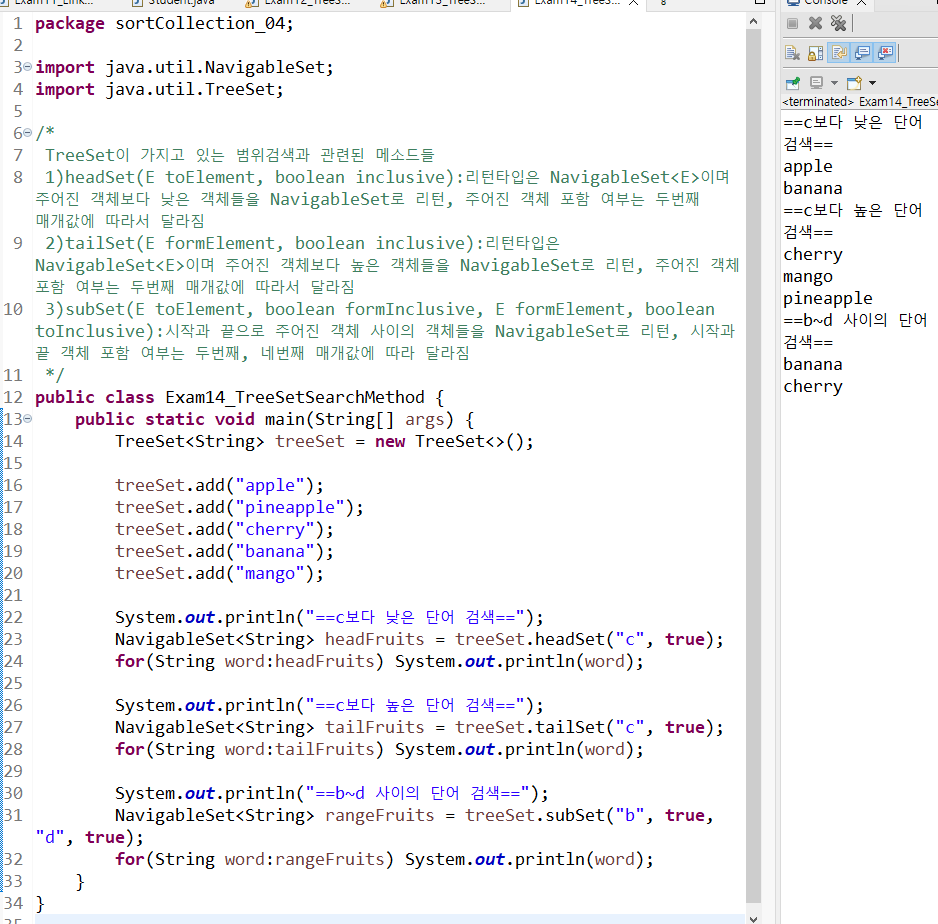938x924 pixels.
Task: Click the editor vertical scrollbar thumb
Action: (x=753, y=465)
